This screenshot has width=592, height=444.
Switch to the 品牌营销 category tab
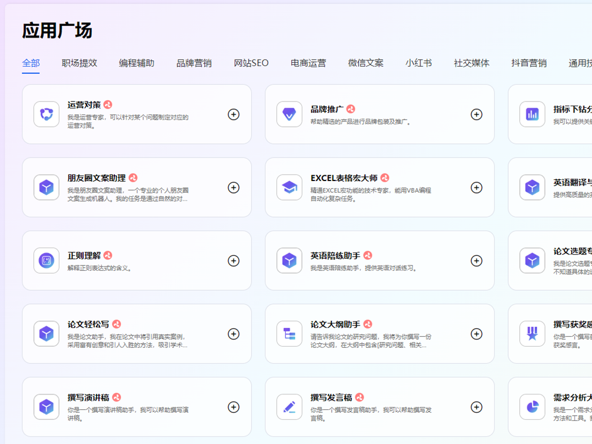194,63
